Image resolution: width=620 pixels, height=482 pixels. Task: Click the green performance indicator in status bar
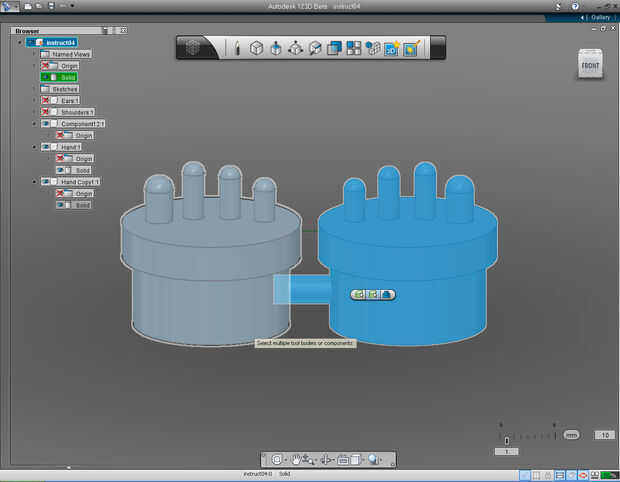click(x=609, y=475)
